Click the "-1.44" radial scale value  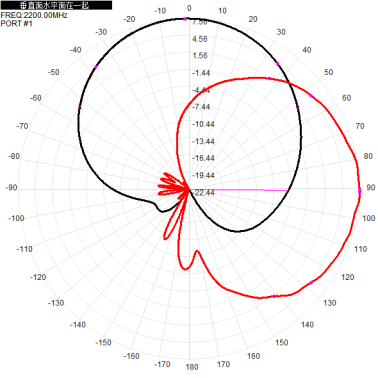(201, 73)
